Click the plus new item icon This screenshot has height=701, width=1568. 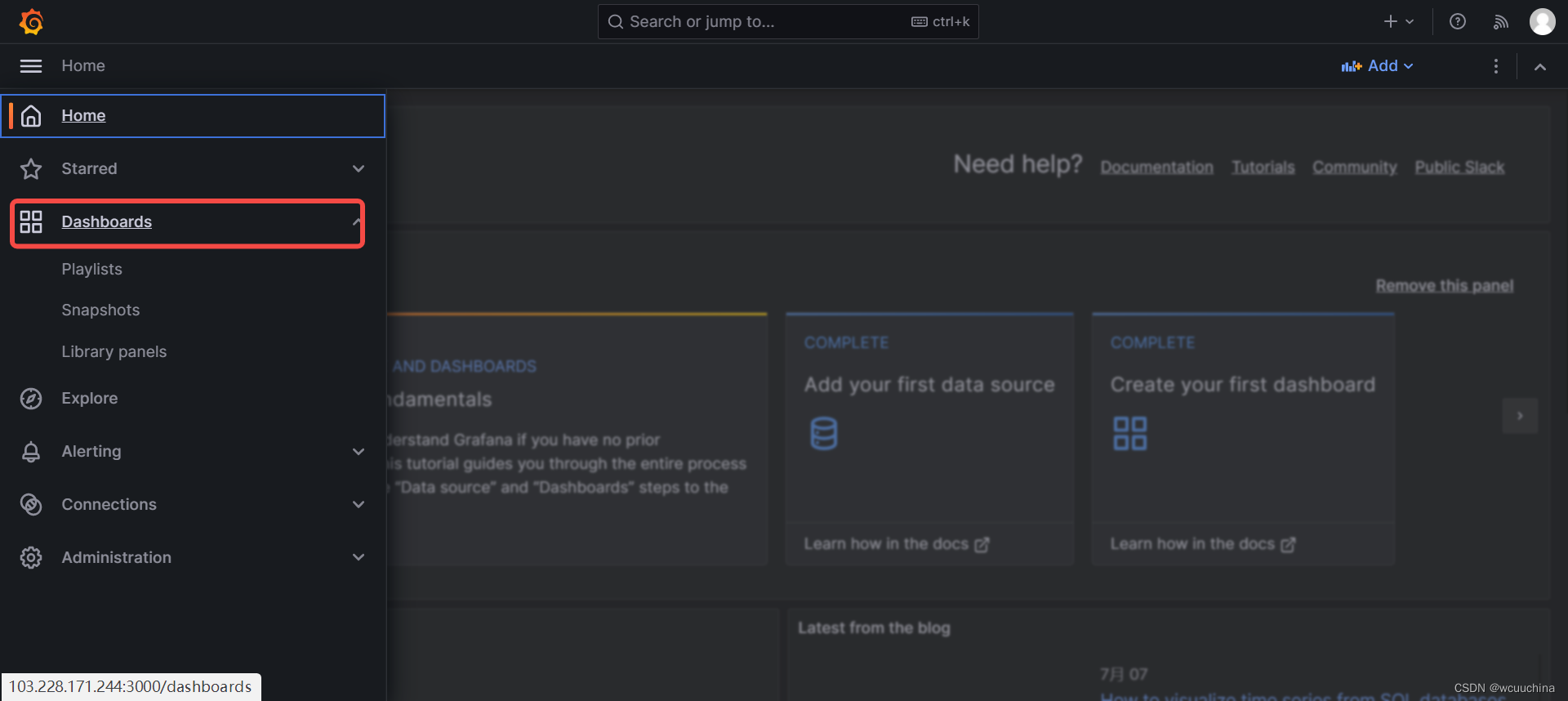pos(1390,22)
